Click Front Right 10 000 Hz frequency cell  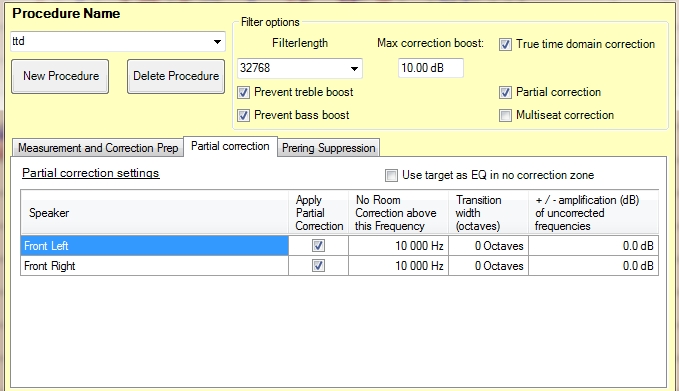398,266
